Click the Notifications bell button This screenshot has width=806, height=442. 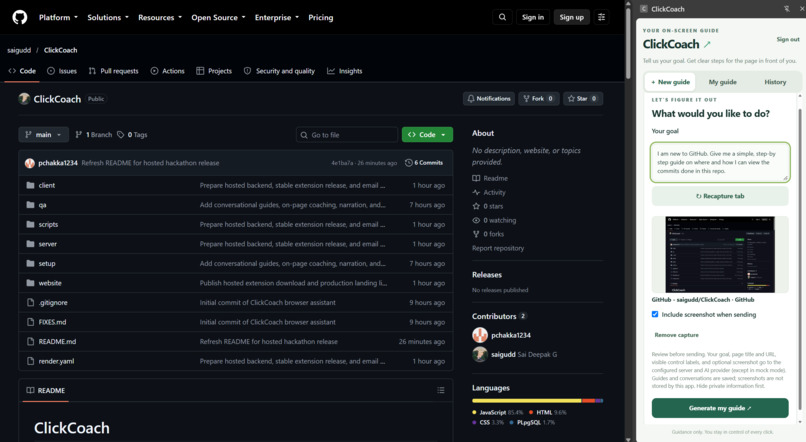(489, 99)
